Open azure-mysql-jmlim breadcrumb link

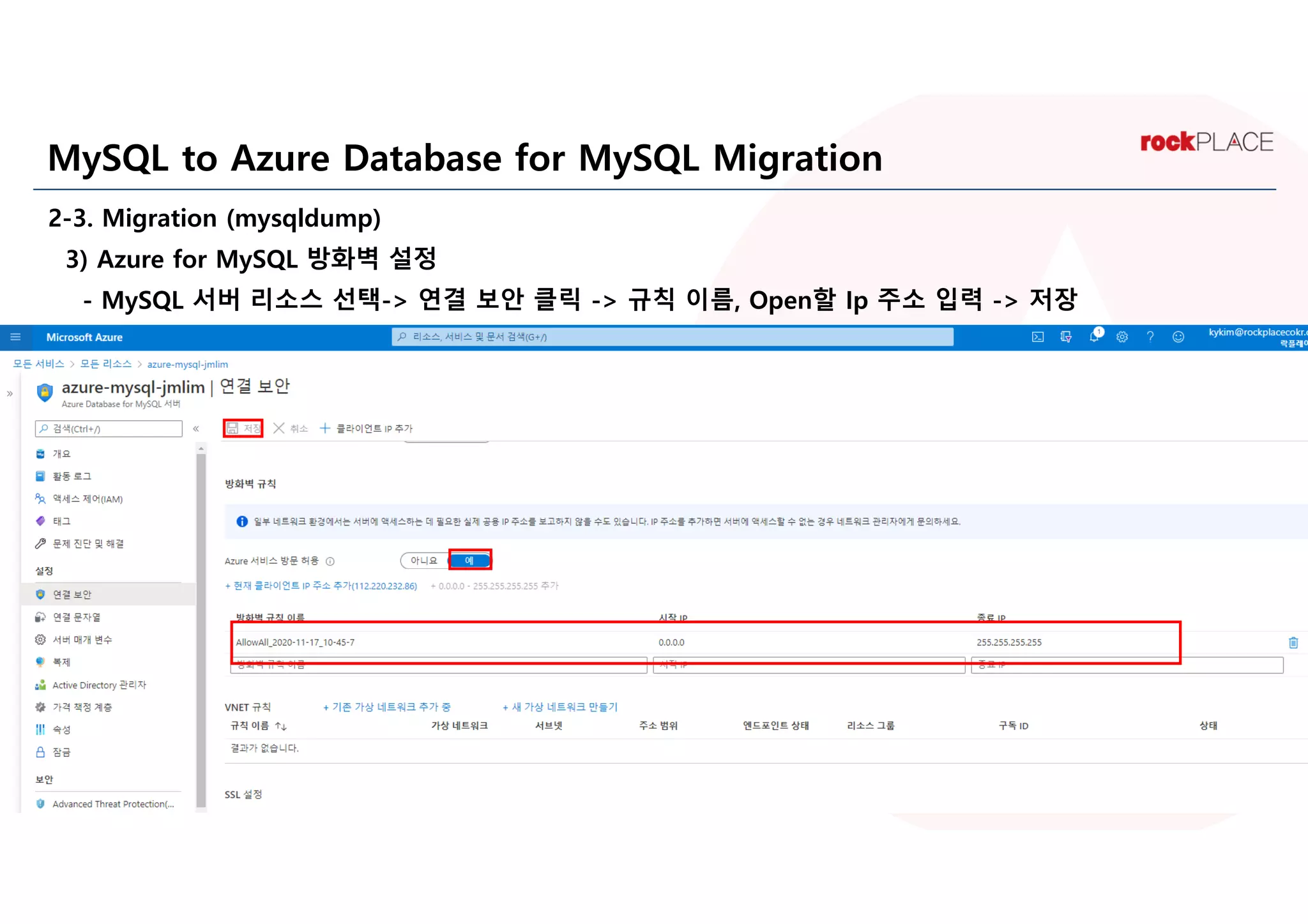[188, 364]
